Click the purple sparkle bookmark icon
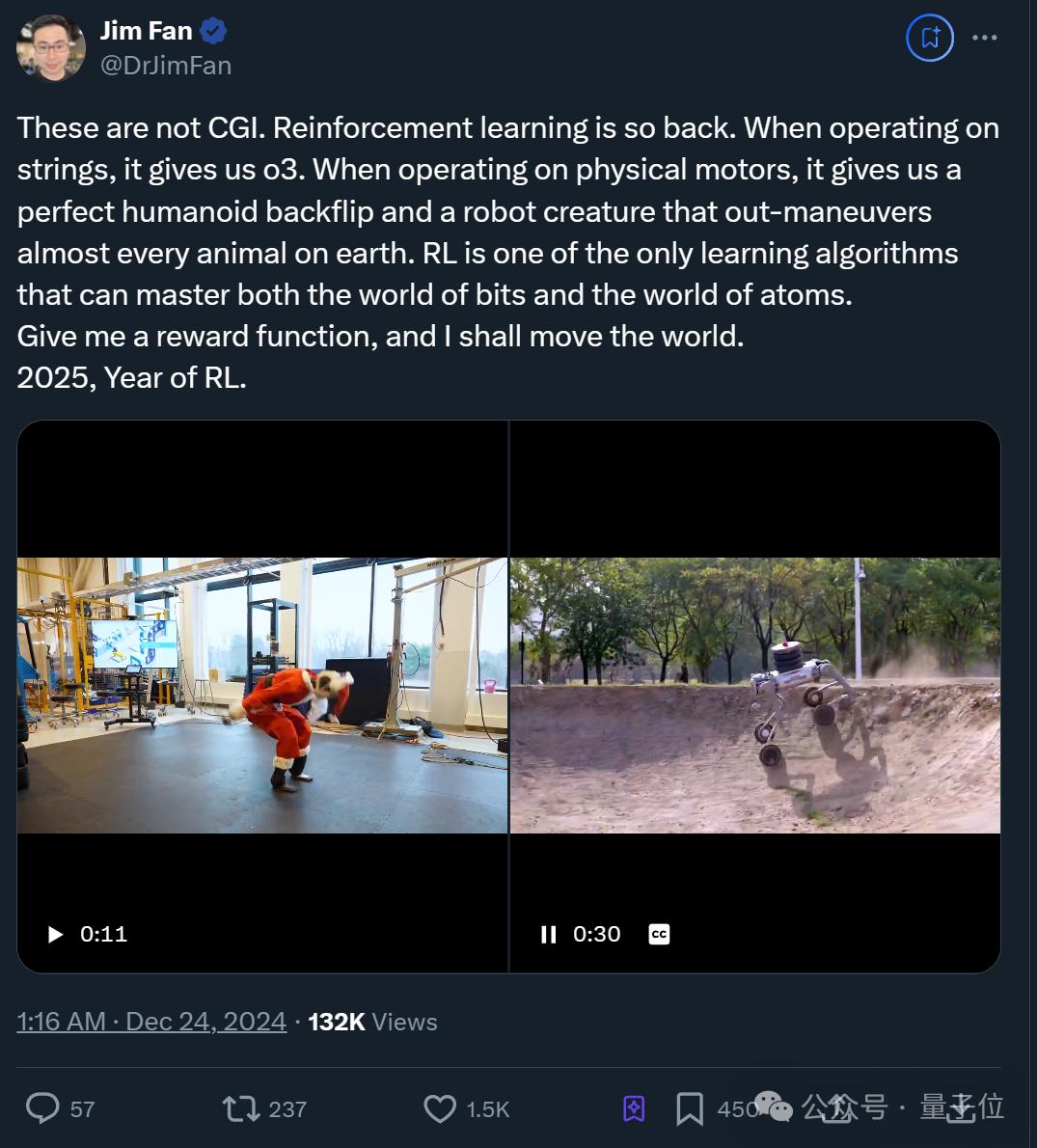The height and width of the screenshot is (1148, 1037). pos(634,1108)
